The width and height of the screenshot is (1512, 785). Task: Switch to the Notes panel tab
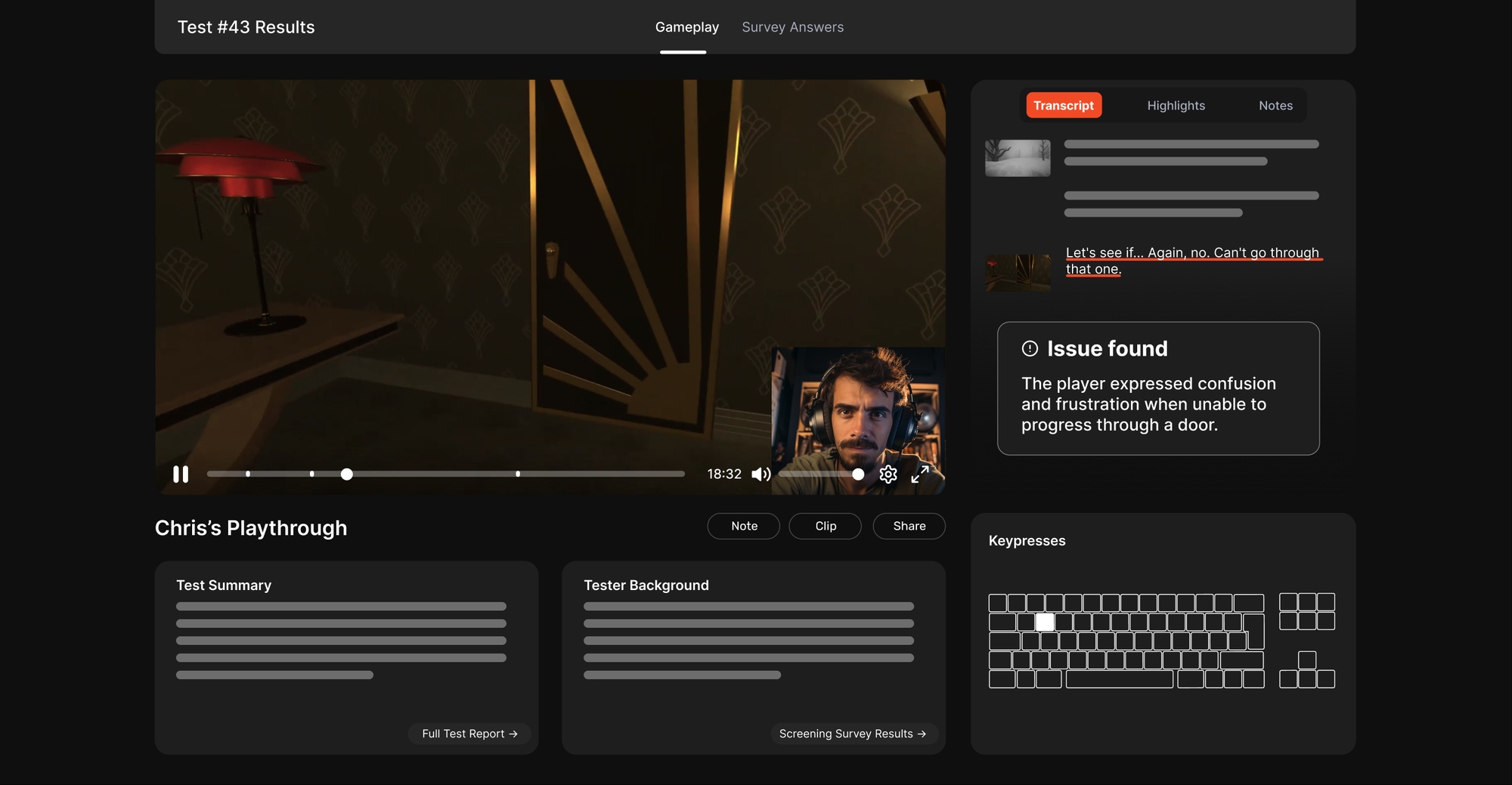click(1275, 106)
